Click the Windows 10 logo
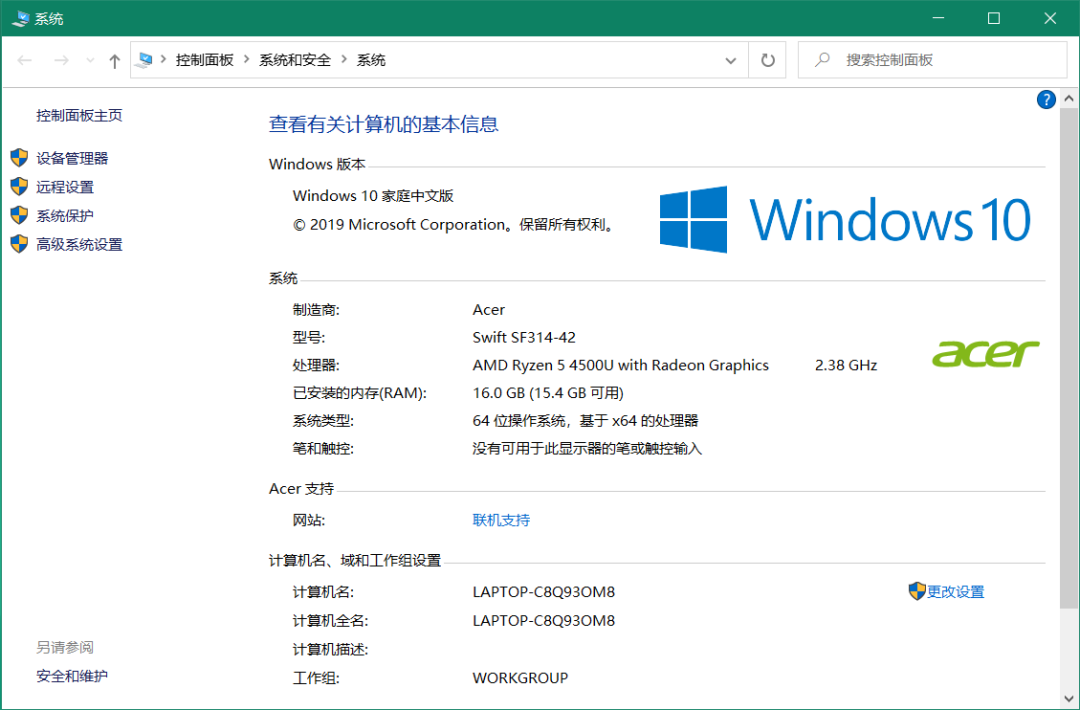This screenshot has height=710, width=1080. (845, 220)
